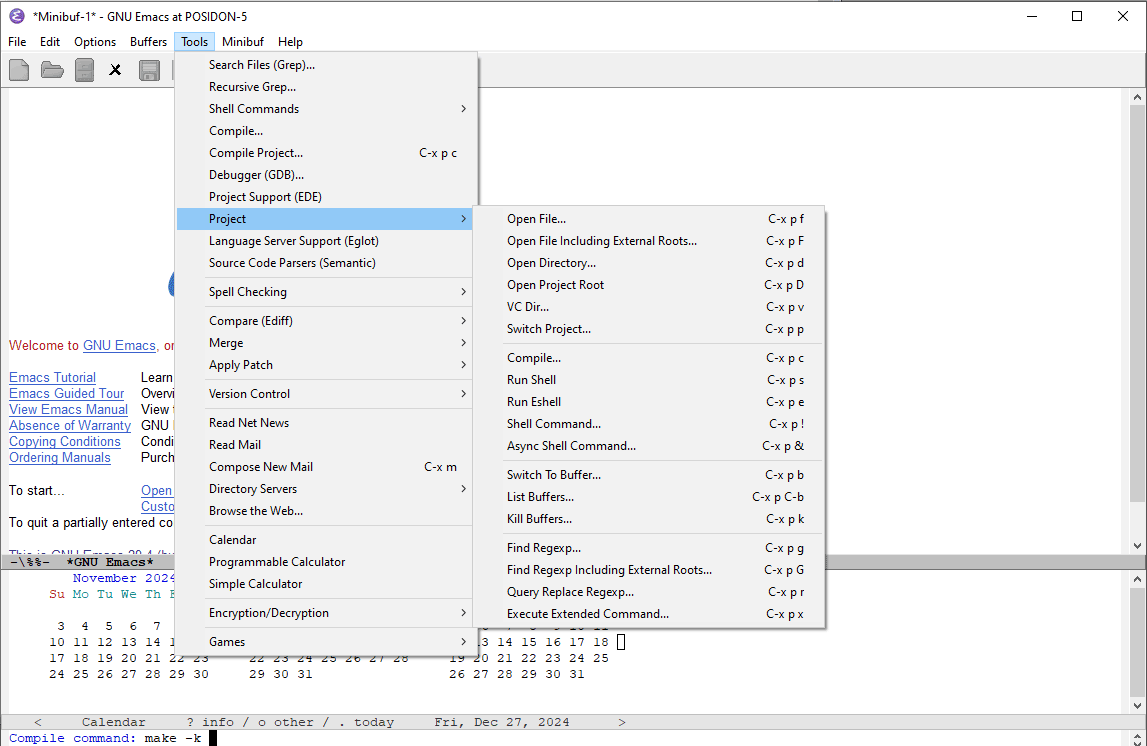Image resolution: width=1147 pixels, height=746 pixels.
Task: Click the top window's scrollbar up arrow
Action: (1137, 97)
